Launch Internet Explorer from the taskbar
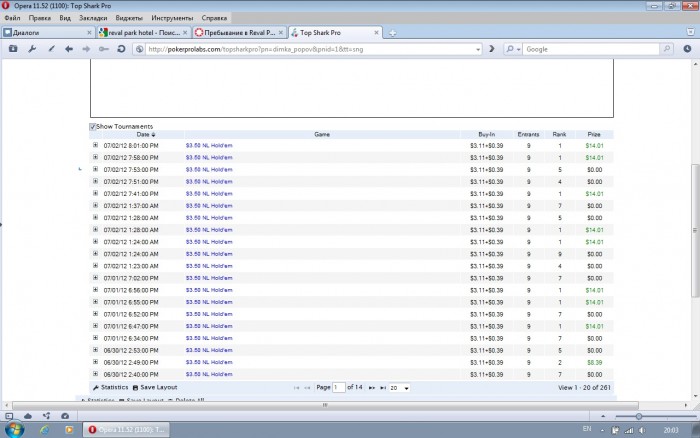 coord(45,430)
